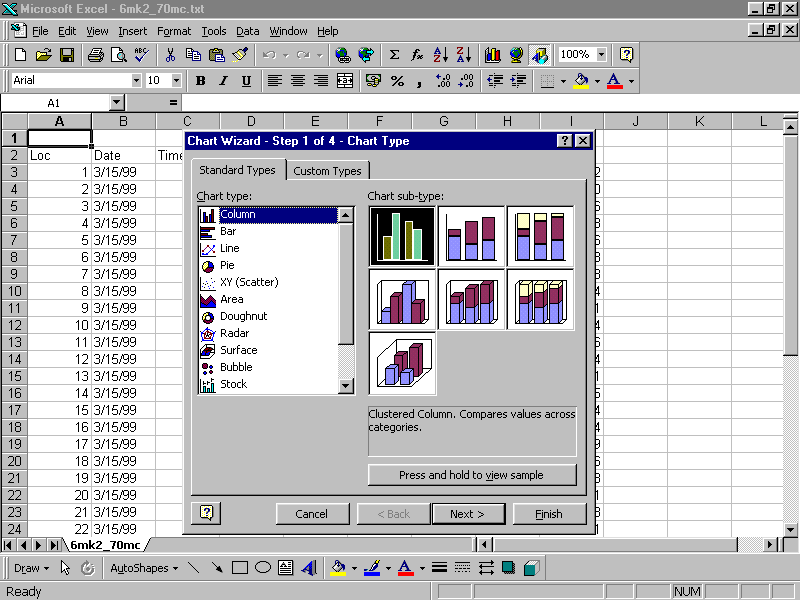Screen dimensions: 800x600
Task: Run Spelling check icon
Action: coord(141,55)
